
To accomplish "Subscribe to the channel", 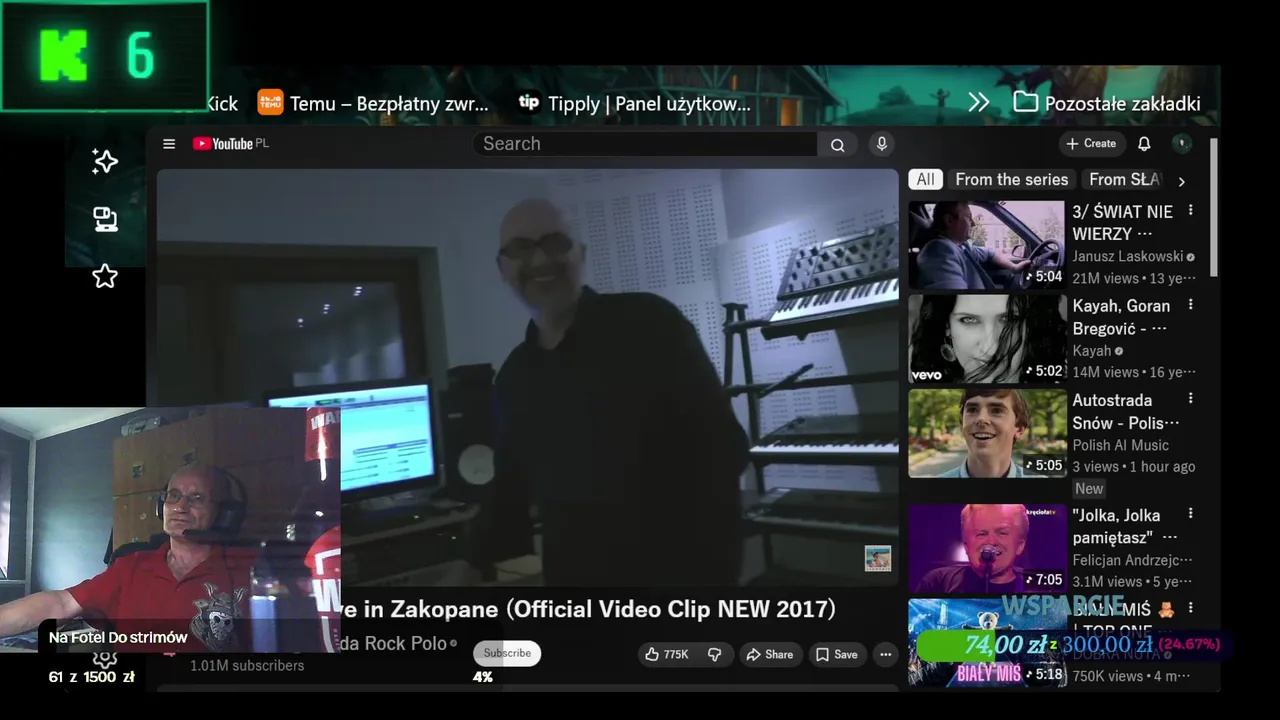I will point(507,653).
